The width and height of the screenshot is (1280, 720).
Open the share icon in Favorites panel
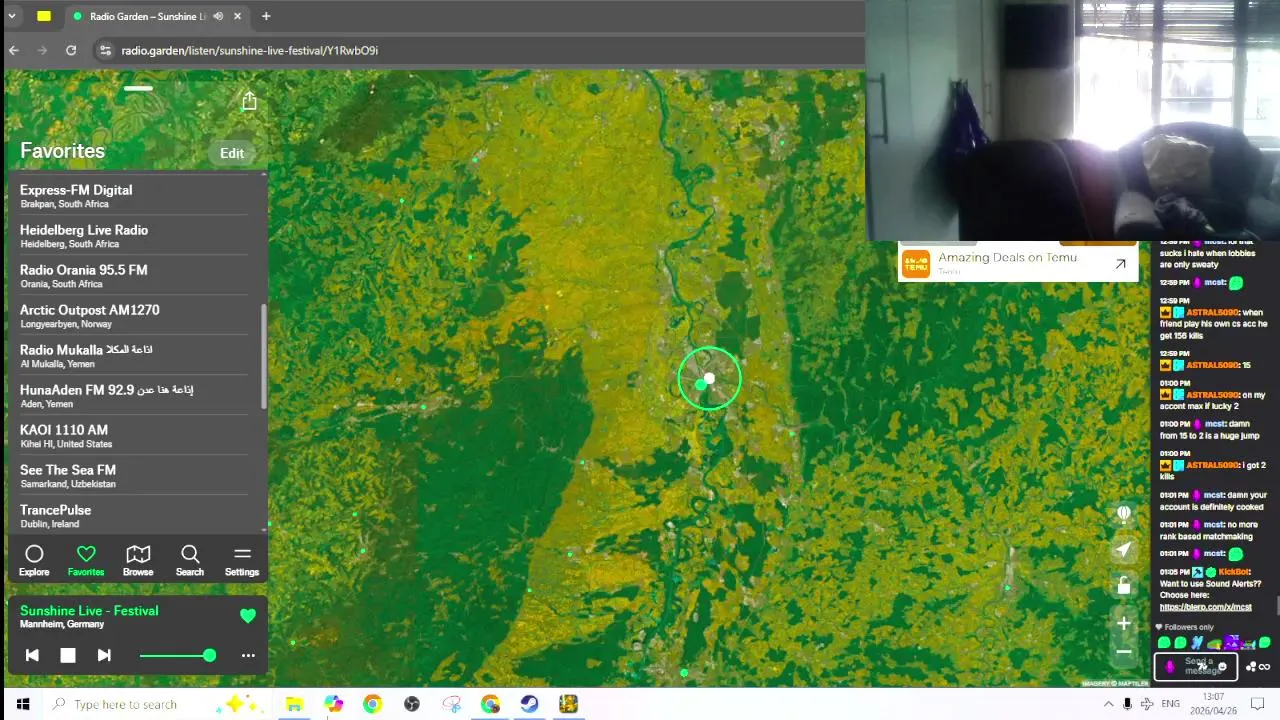tap(249, 101)
